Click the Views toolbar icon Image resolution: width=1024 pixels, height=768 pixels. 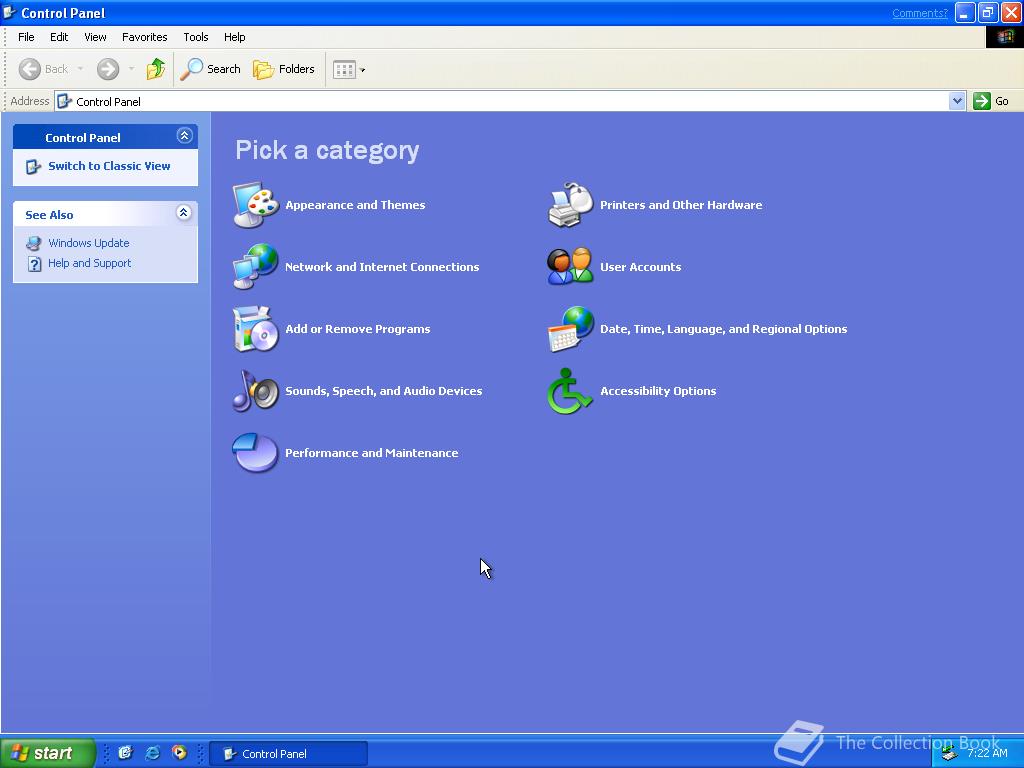[344, 69]
